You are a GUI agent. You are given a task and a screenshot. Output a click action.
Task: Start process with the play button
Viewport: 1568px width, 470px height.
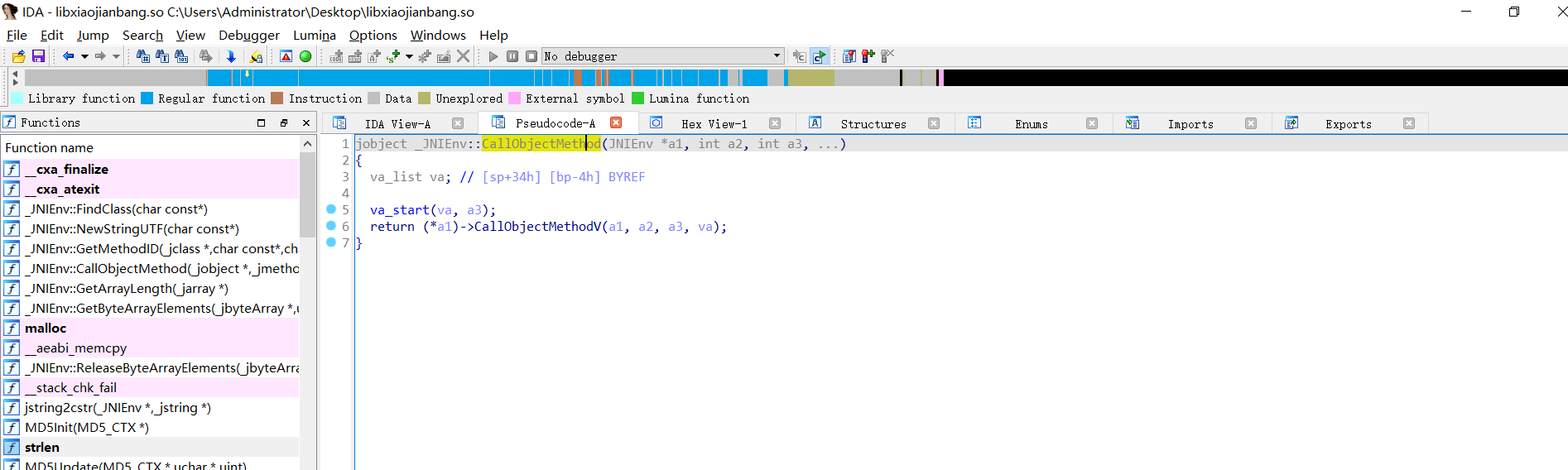[x=493, y=56]
